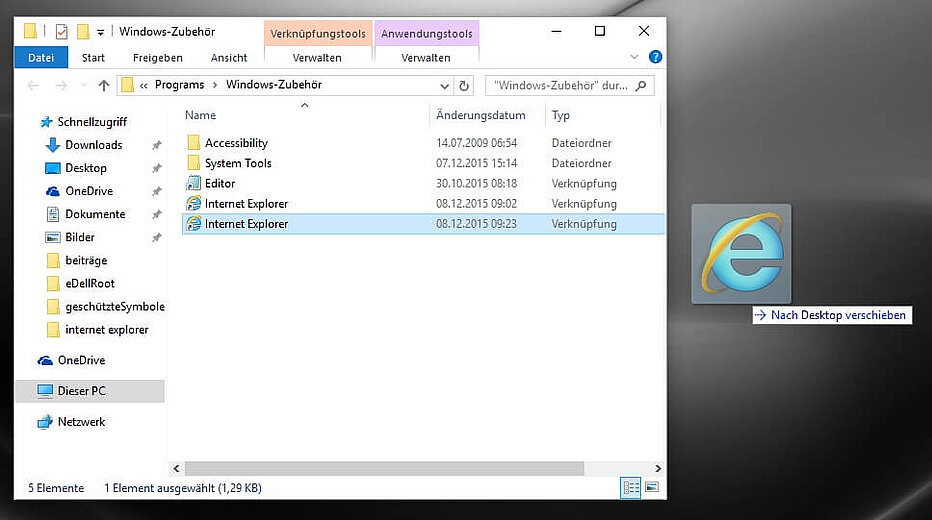Open Verwalten under Anwendungstools
This screenshot has height=520, width=932.
(426, 58)
